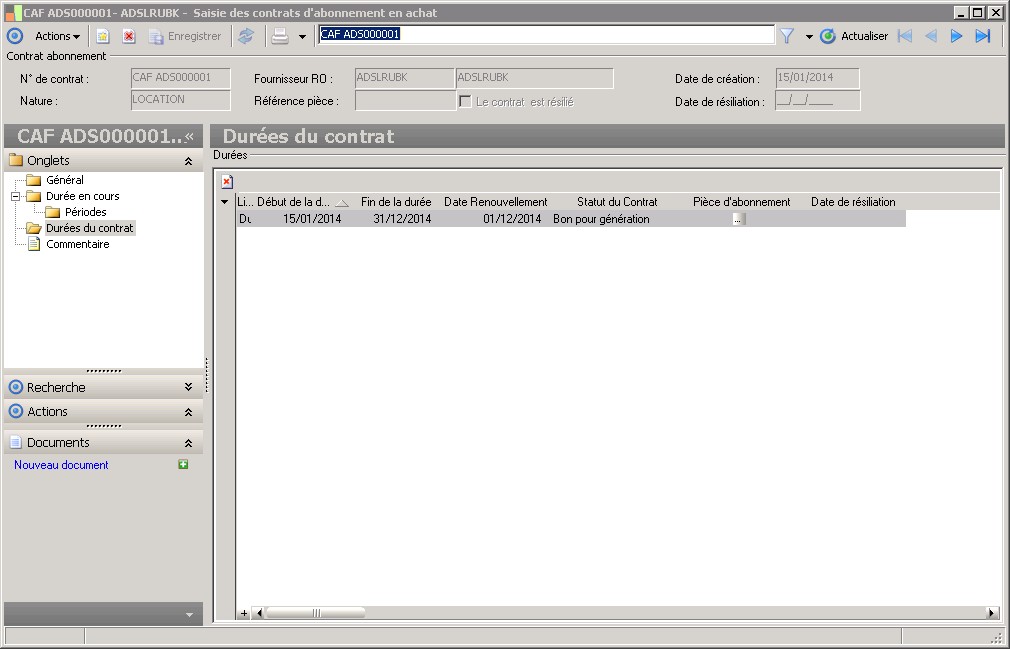
Task: Sort by Date Renouvellement column header
Action: pyautogui.click(x=495, y=202)
